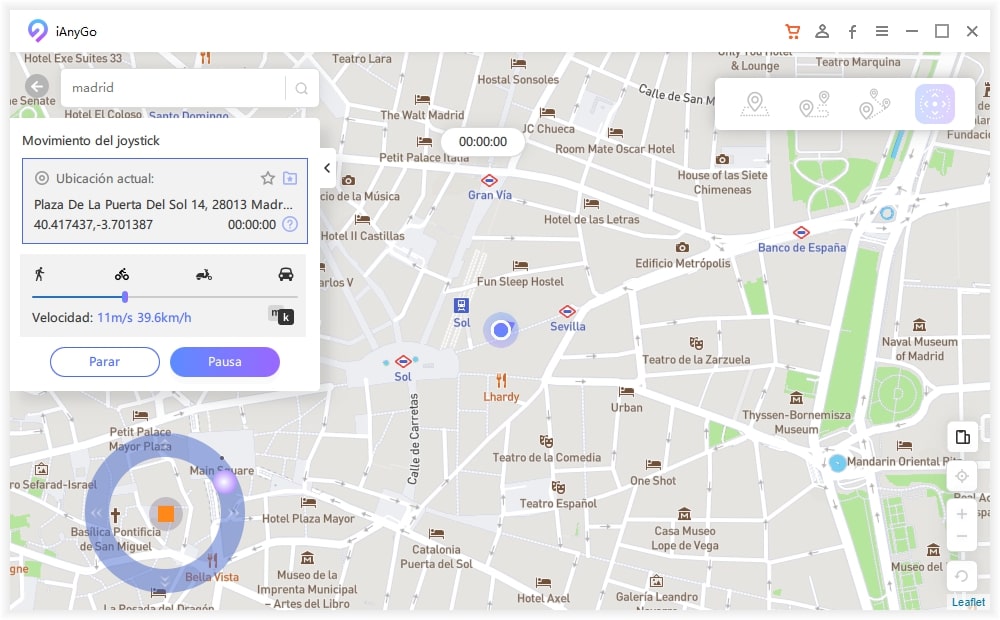The height and width of the screenshot is (620, 1000).
Task: Open the saved locations folder icon
Action: [290, 178]
